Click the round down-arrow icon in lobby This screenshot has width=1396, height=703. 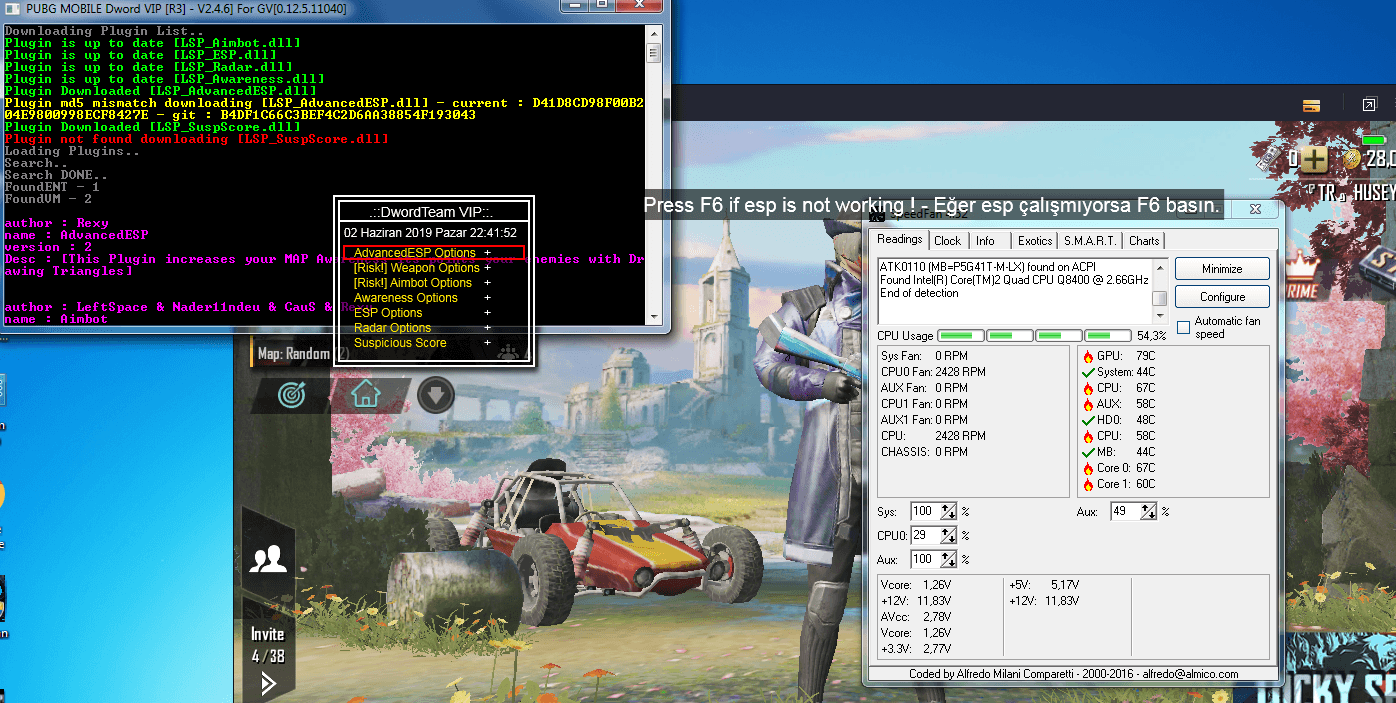click(436, 396)
